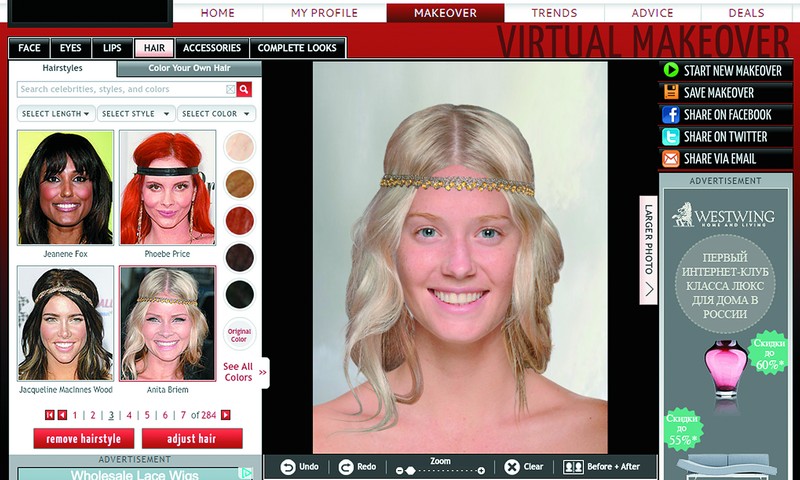
Task: Go to next hairstyle page arrow
Action: tap(226, 415)
